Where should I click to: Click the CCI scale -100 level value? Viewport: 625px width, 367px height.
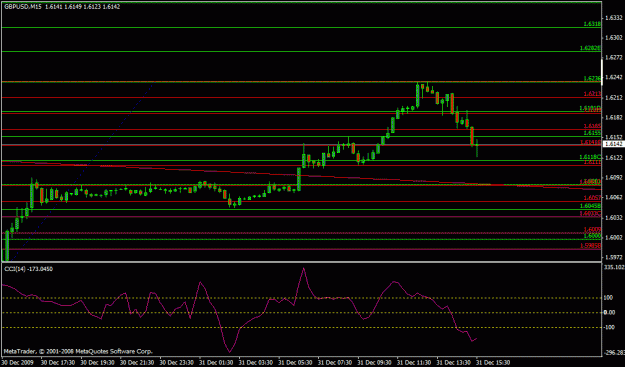coord(610,328)
